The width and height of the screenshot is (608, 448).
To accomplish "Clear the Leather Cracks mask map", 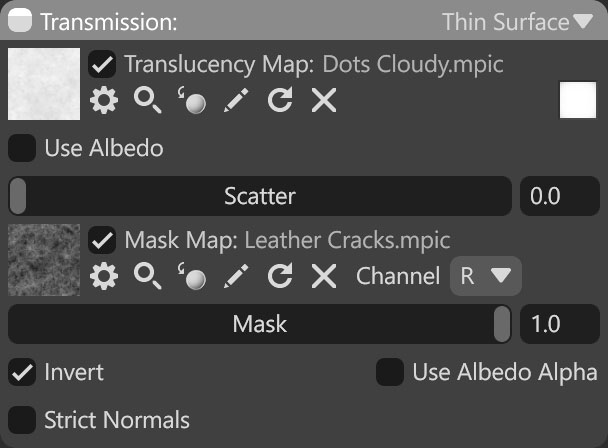I will (324, 276).
